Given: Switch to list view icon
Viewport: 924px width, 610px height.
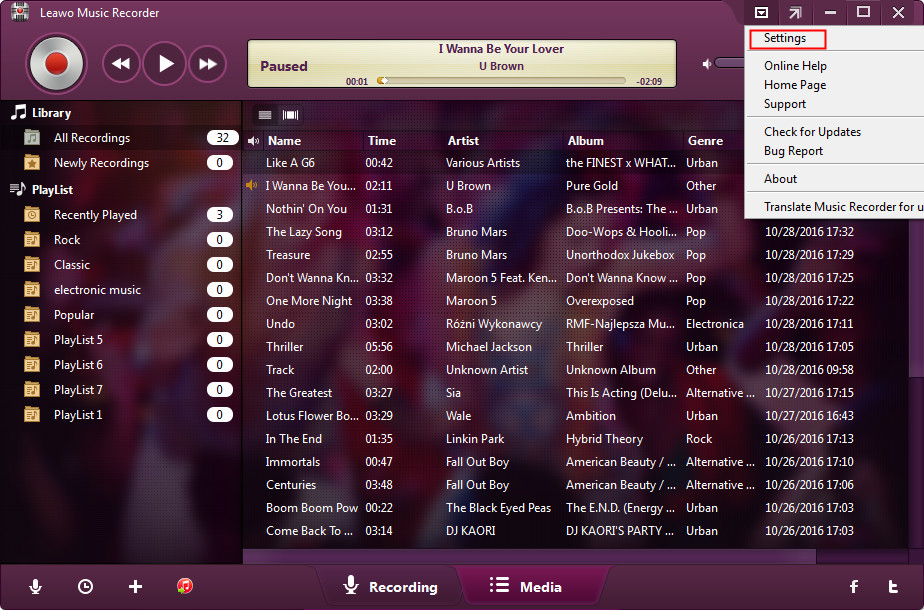Looking at the screenshot, I should point(265,115).
